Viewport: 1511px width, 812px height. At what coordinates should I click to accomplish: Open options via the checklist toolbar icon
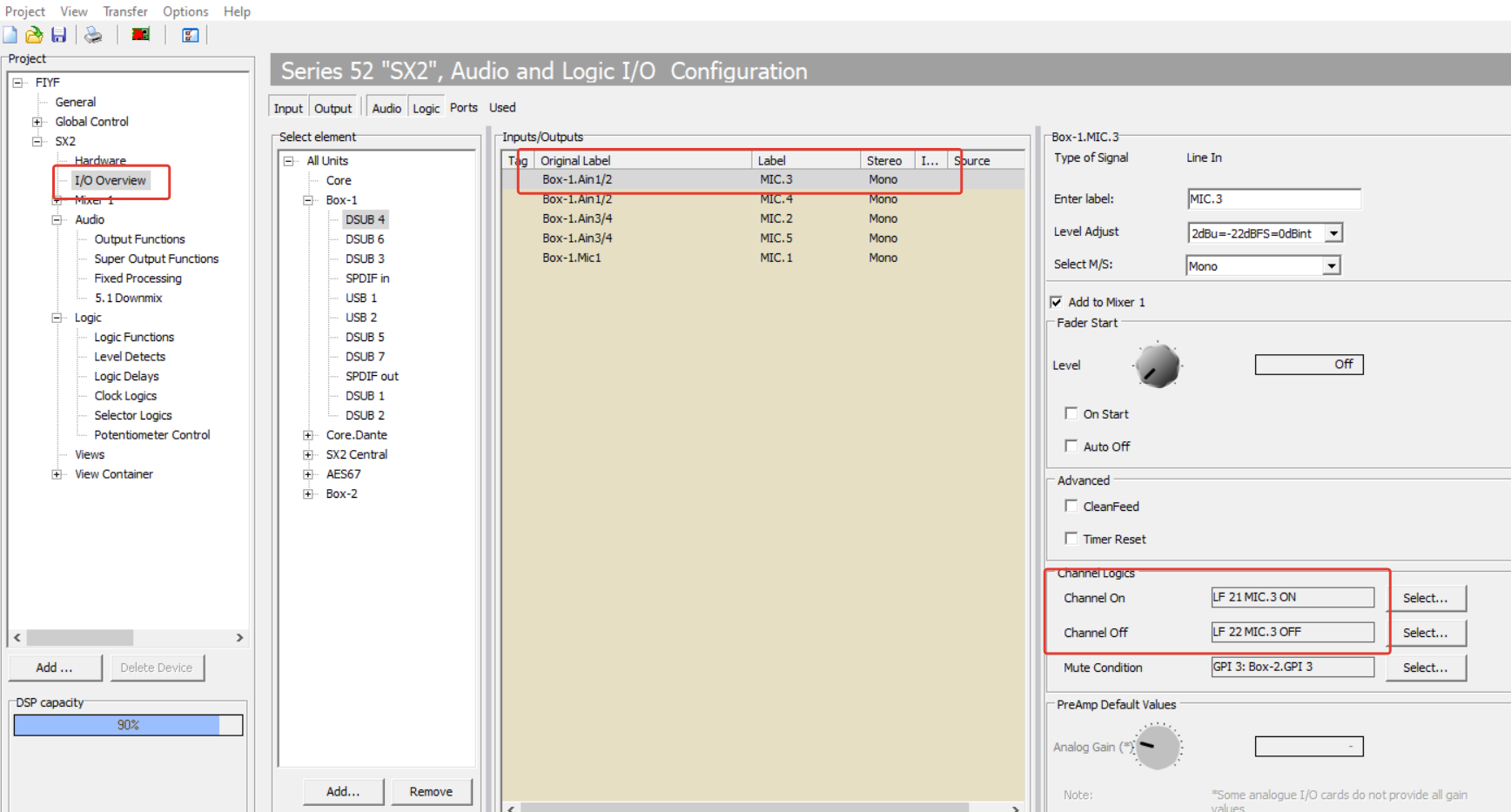point(190,35)
